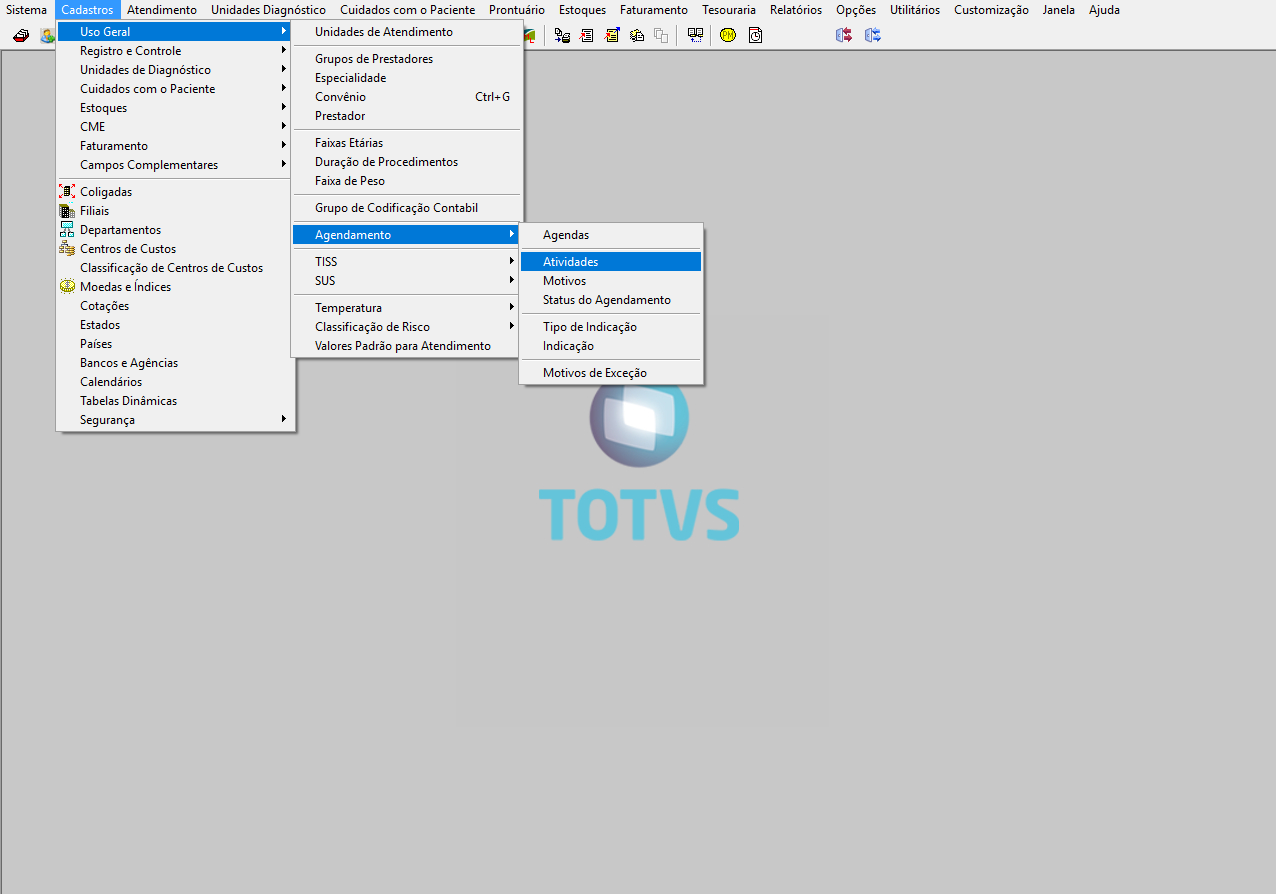Open the Tesouraria menu
Viewport: 1276px width, 894px height.
(x=729, y=10)
